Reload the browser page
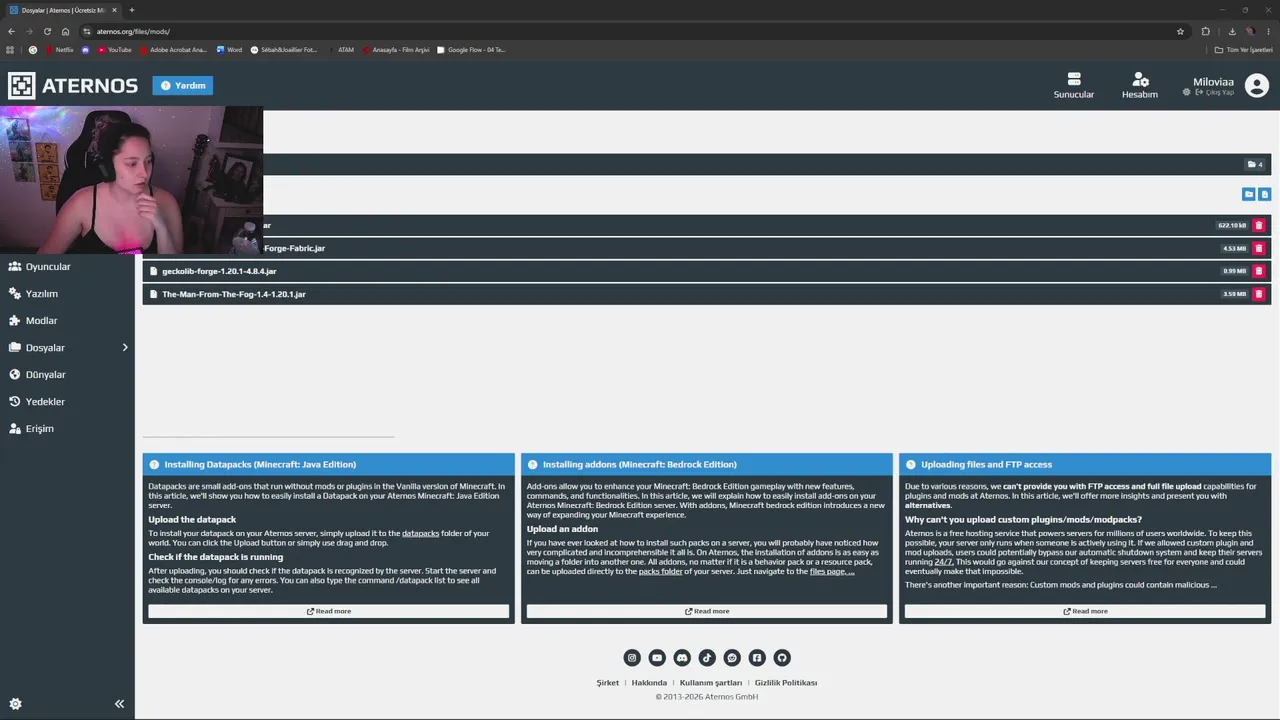Image resolution: width=1280 pixels, height=720 pixels. point(47,31)
